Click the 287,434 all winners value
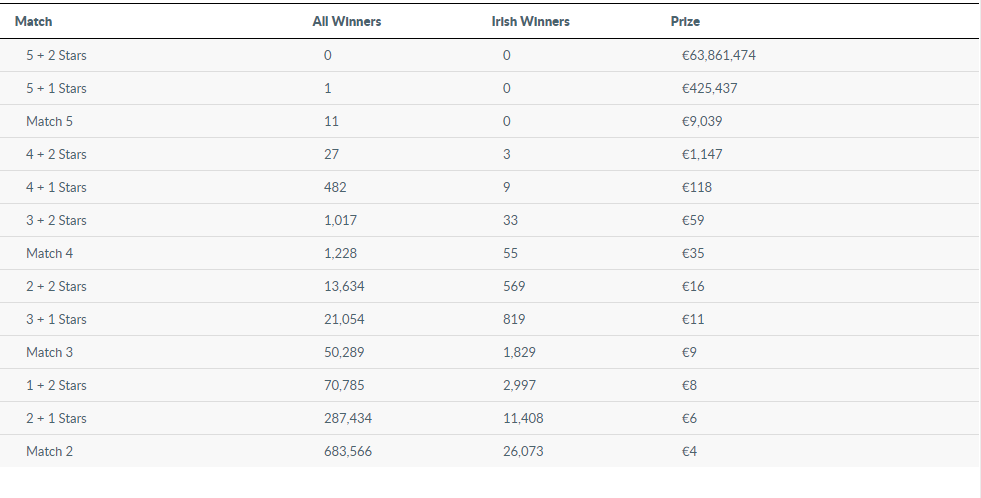The height and width of the screenshot is (498, 981). [x=347, y=418]
